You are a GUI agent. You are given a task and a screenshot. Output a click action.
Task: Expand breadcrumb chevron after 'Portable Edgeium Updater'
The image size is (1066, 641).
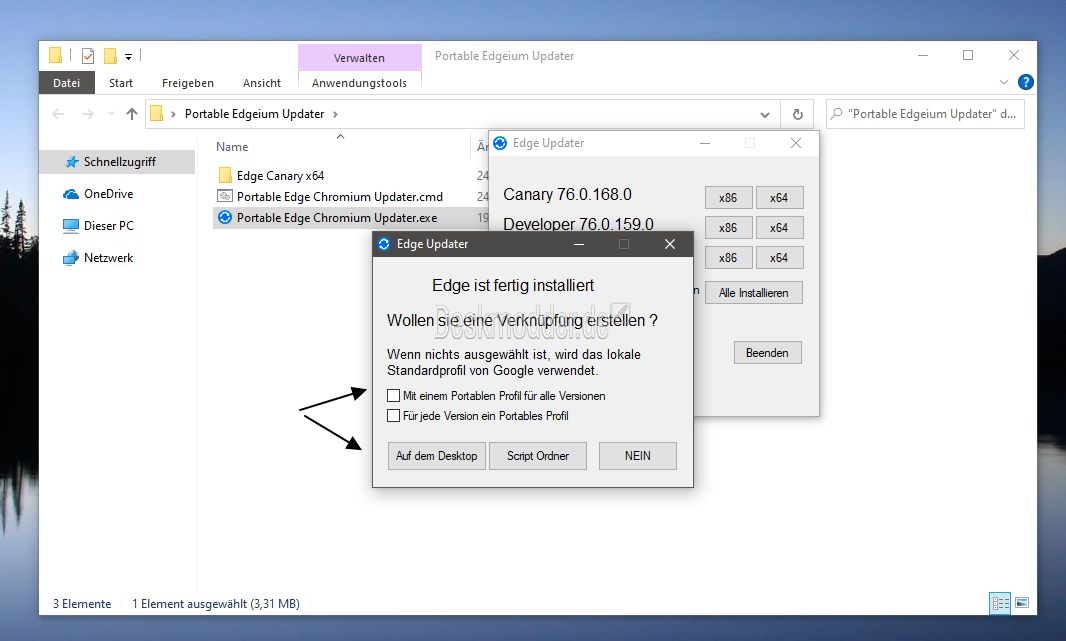pos(335,114)
